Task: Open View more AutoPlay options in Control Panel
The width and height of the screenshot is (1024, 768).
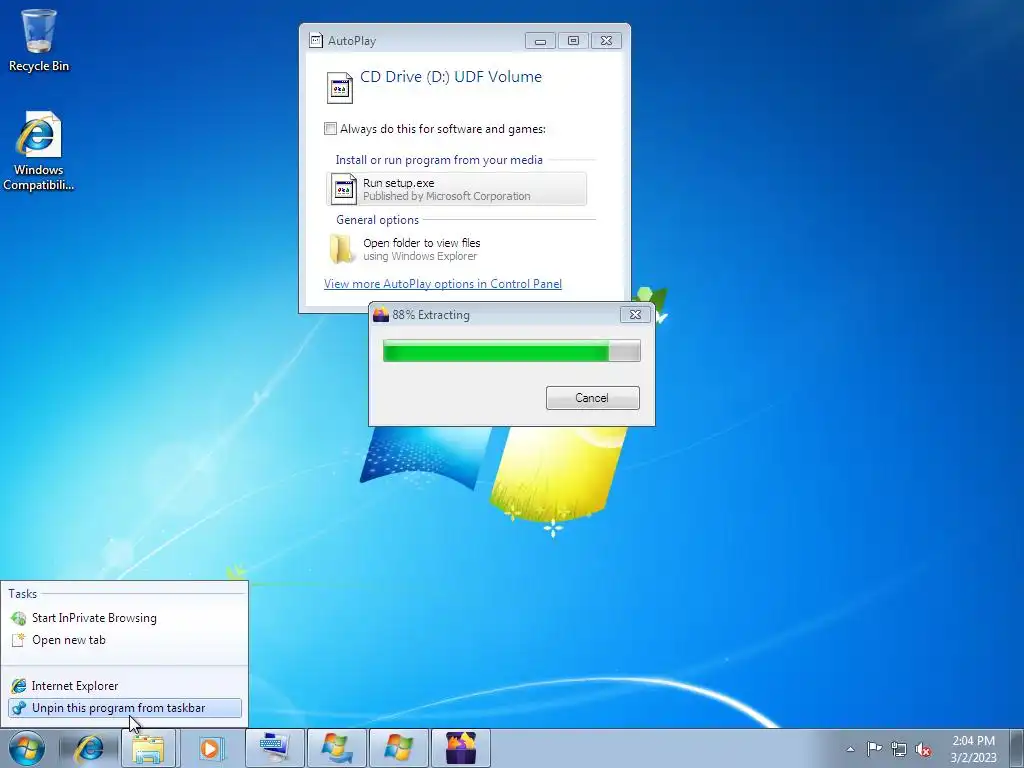Action: point(443,284)
